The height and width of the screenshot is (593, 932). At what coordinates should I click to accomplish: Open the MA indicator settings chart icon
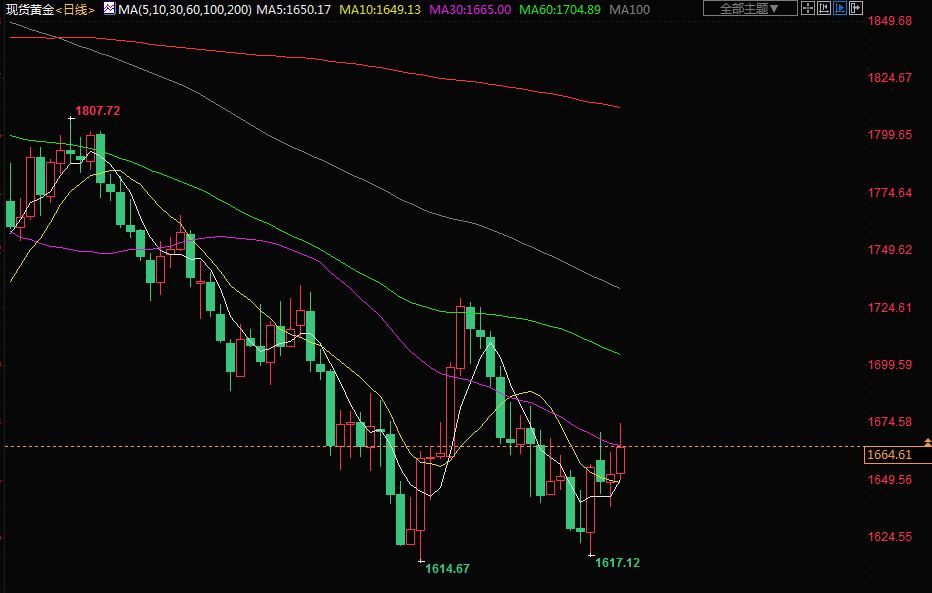(x=109, y=9)
